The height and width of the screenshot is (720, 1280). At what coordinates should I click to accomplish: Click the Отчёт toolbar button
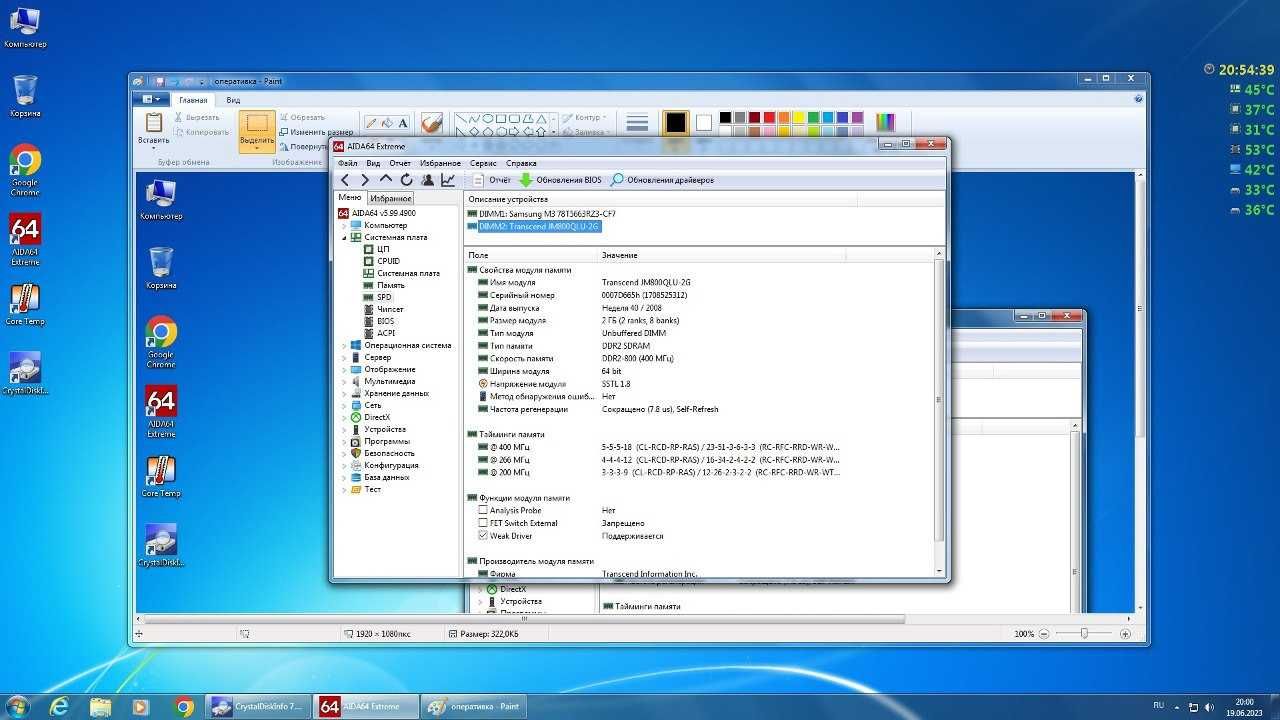[x=491, y=180]
